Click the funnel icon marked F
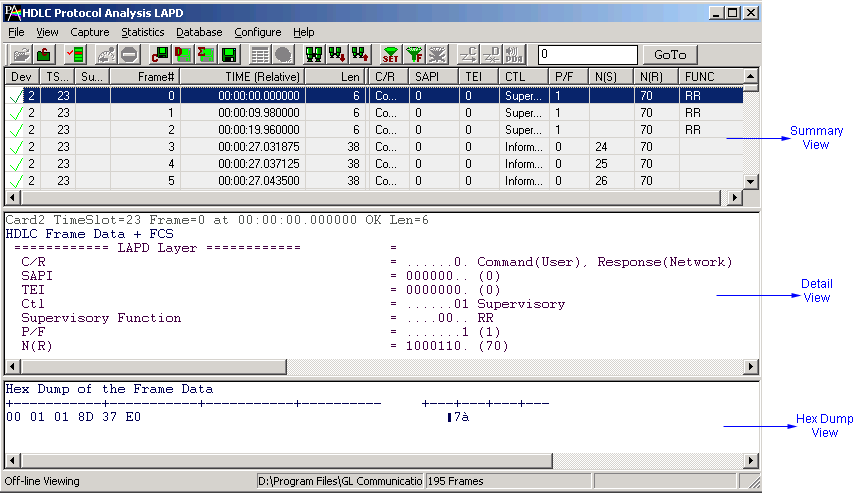This screenshot has height=493, width=862. [413, 55]
